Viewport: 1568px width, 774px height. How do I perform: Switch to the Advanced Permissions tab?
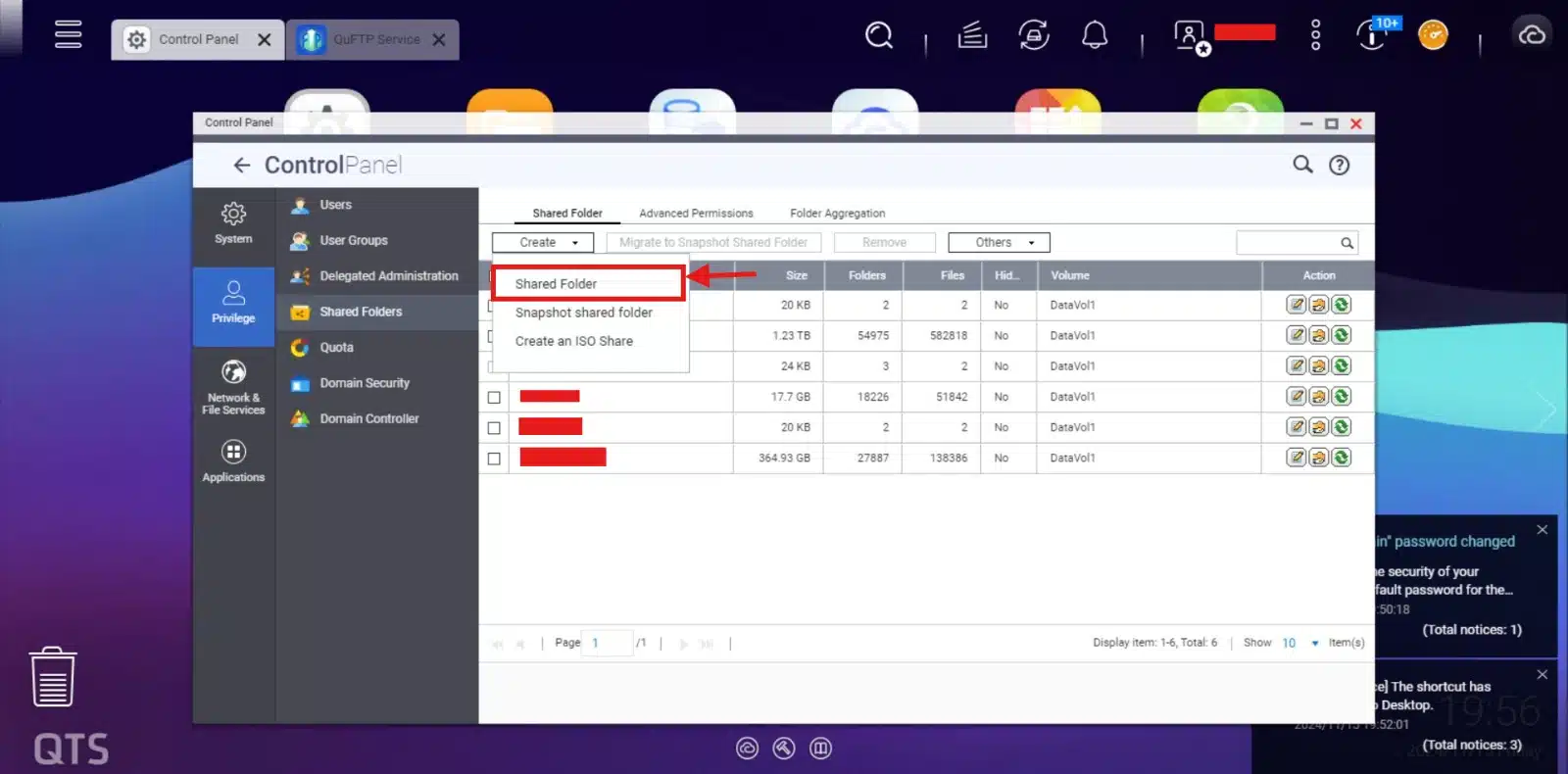[696, 214]
